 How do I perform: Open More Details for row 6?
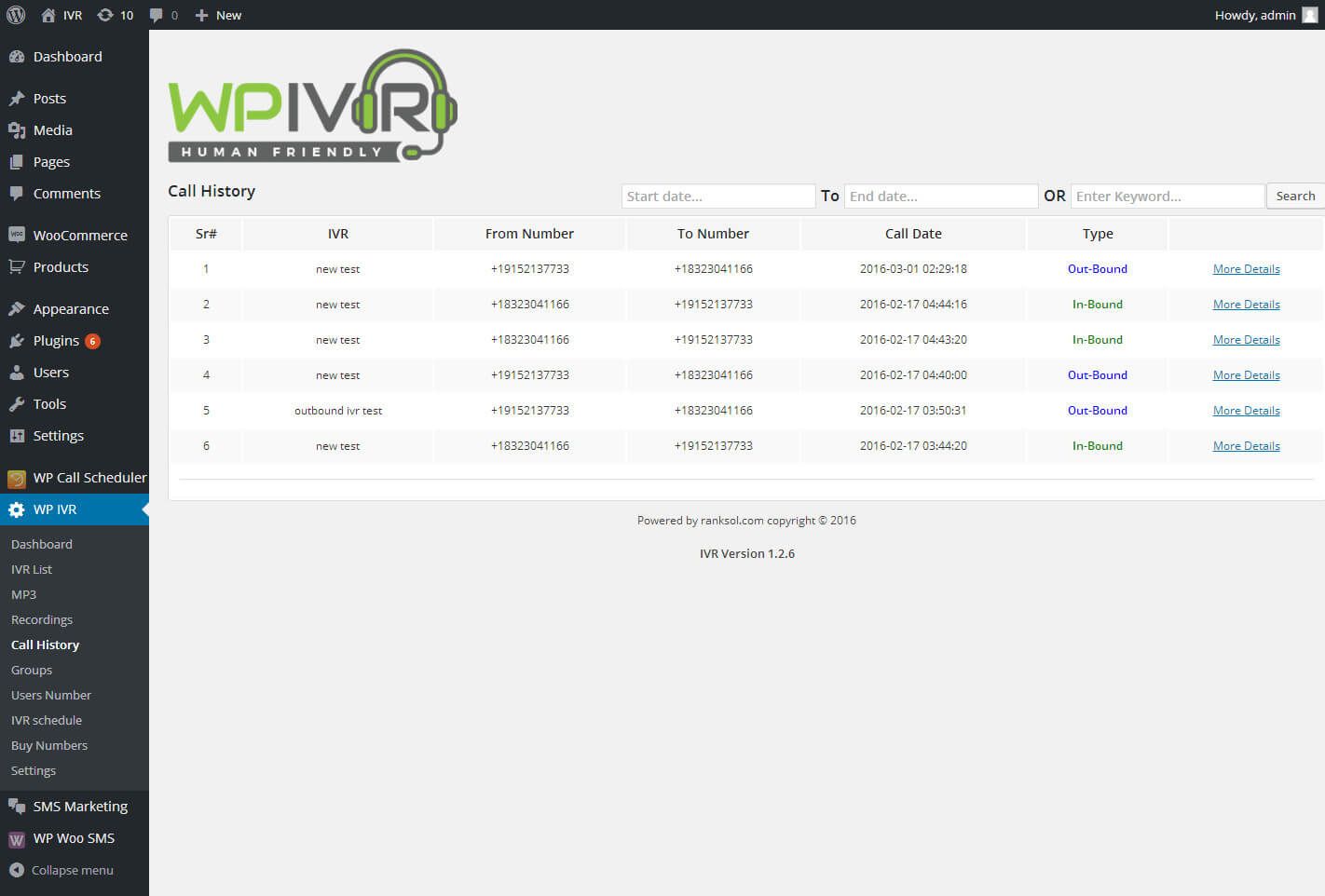click(1247, 446)
